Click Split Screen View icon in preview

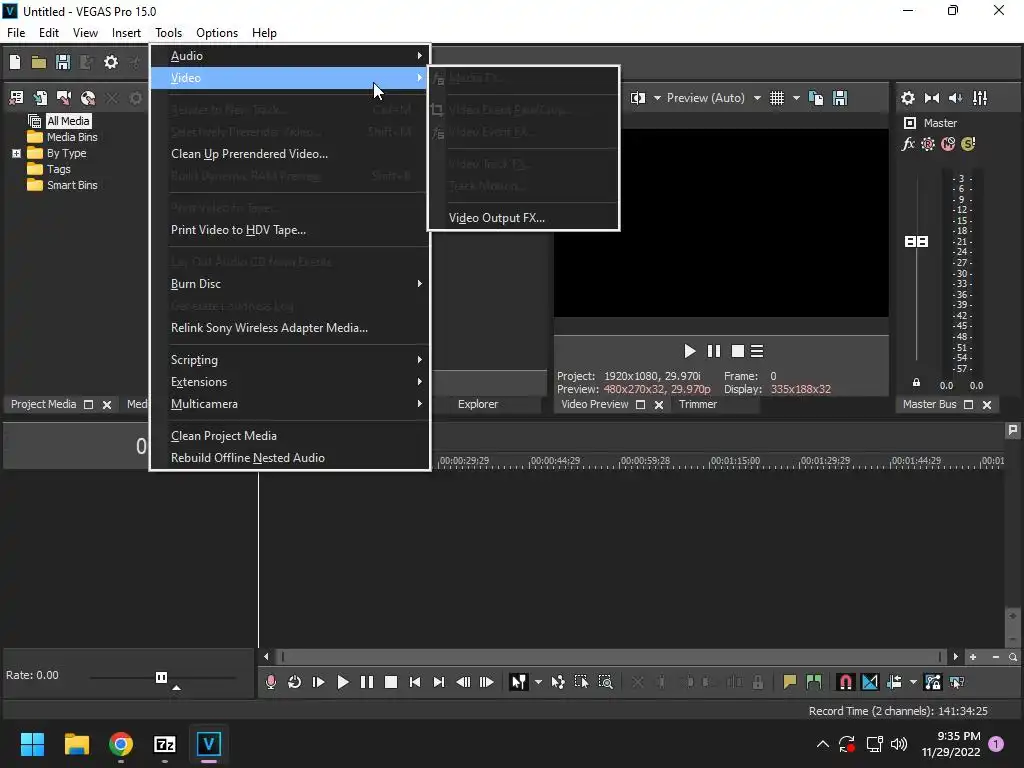pos(638,98)
